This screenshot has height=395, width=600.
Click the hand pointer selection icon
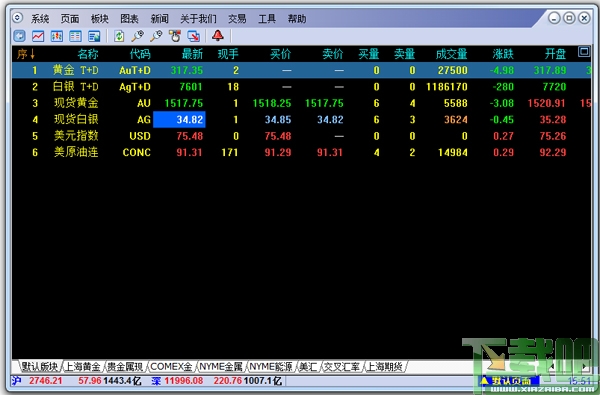(175, 36)
